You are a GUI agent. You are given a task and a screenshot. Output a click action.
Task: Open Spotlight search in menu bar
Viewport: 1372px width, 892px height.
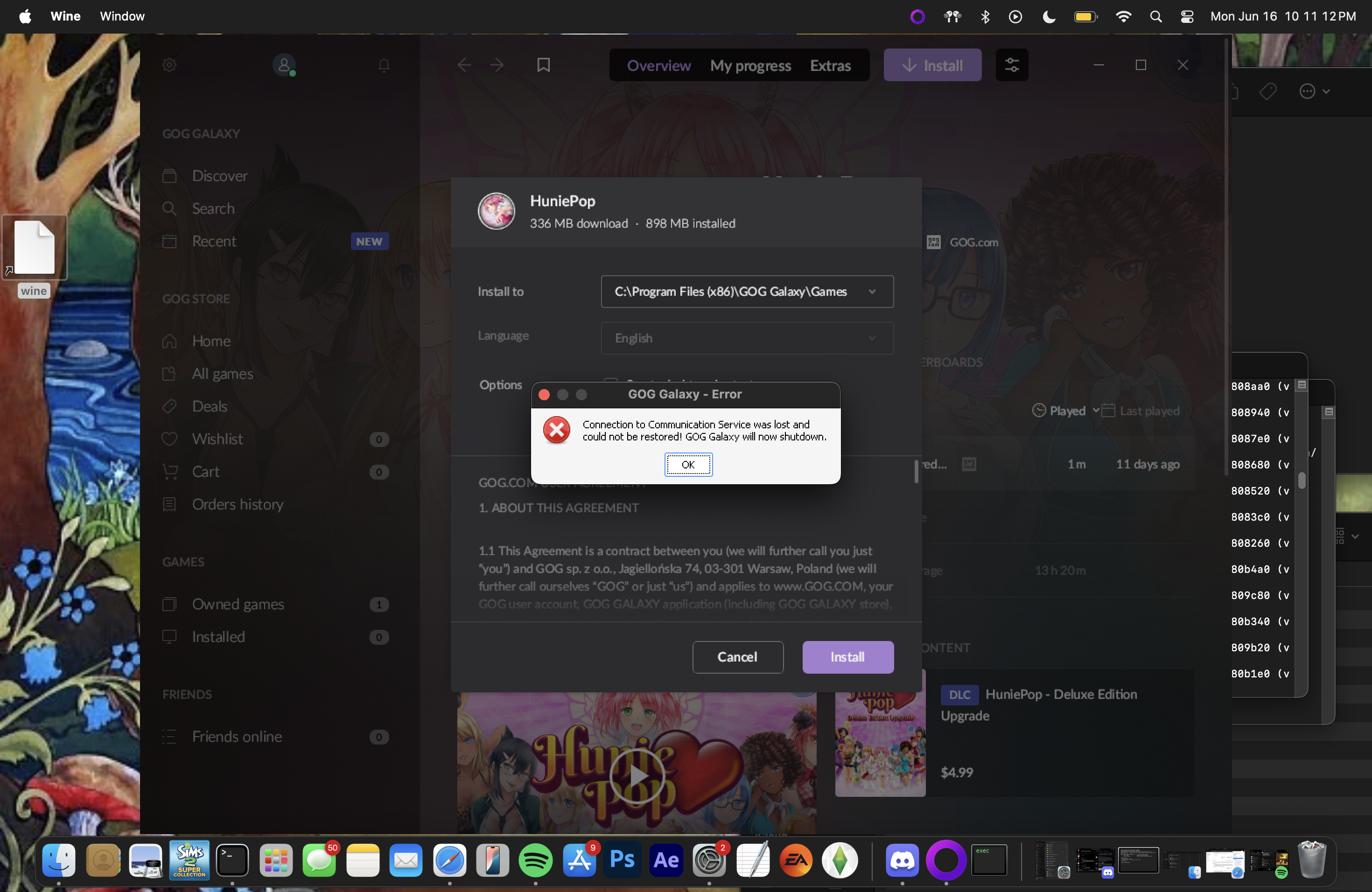click(x=1155, y=16)
